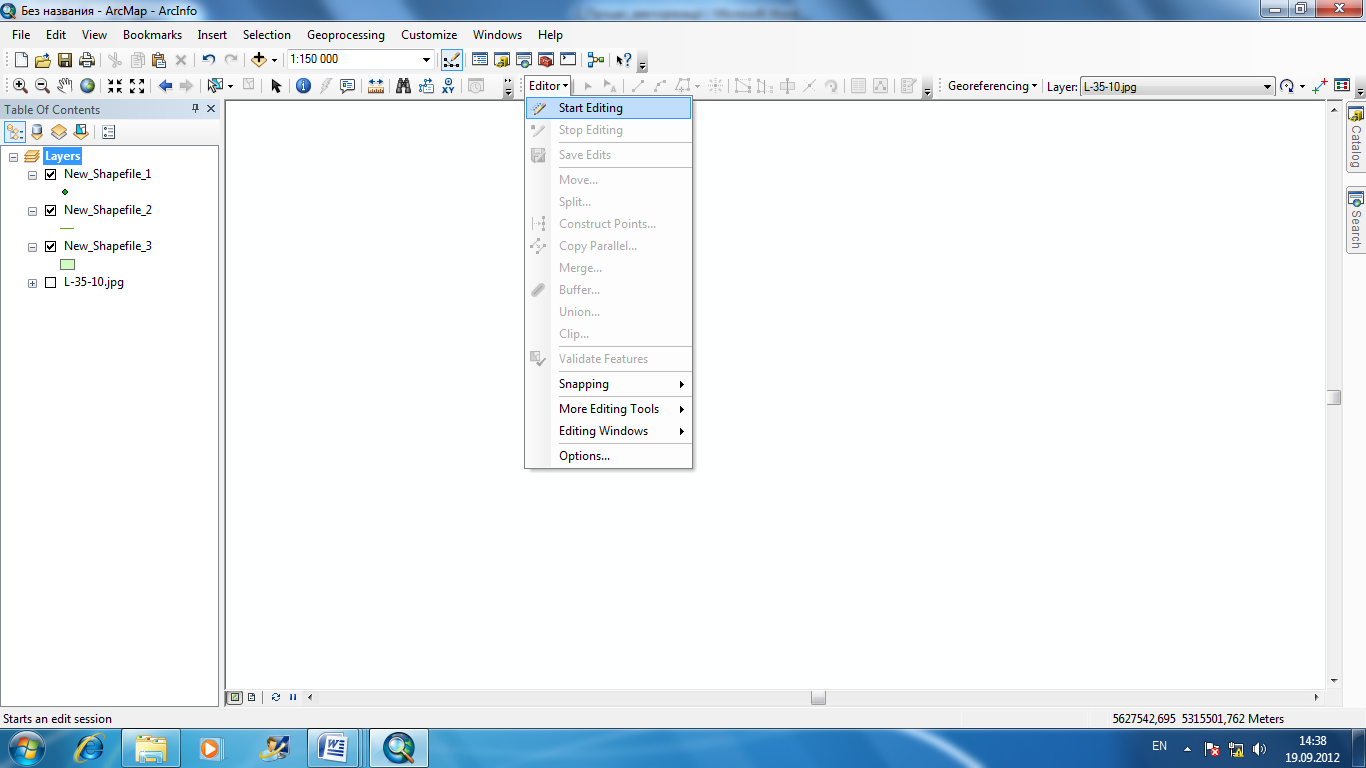Open the Customize menu
Viewport: 1366px width, 768px height.
point(429,35)
